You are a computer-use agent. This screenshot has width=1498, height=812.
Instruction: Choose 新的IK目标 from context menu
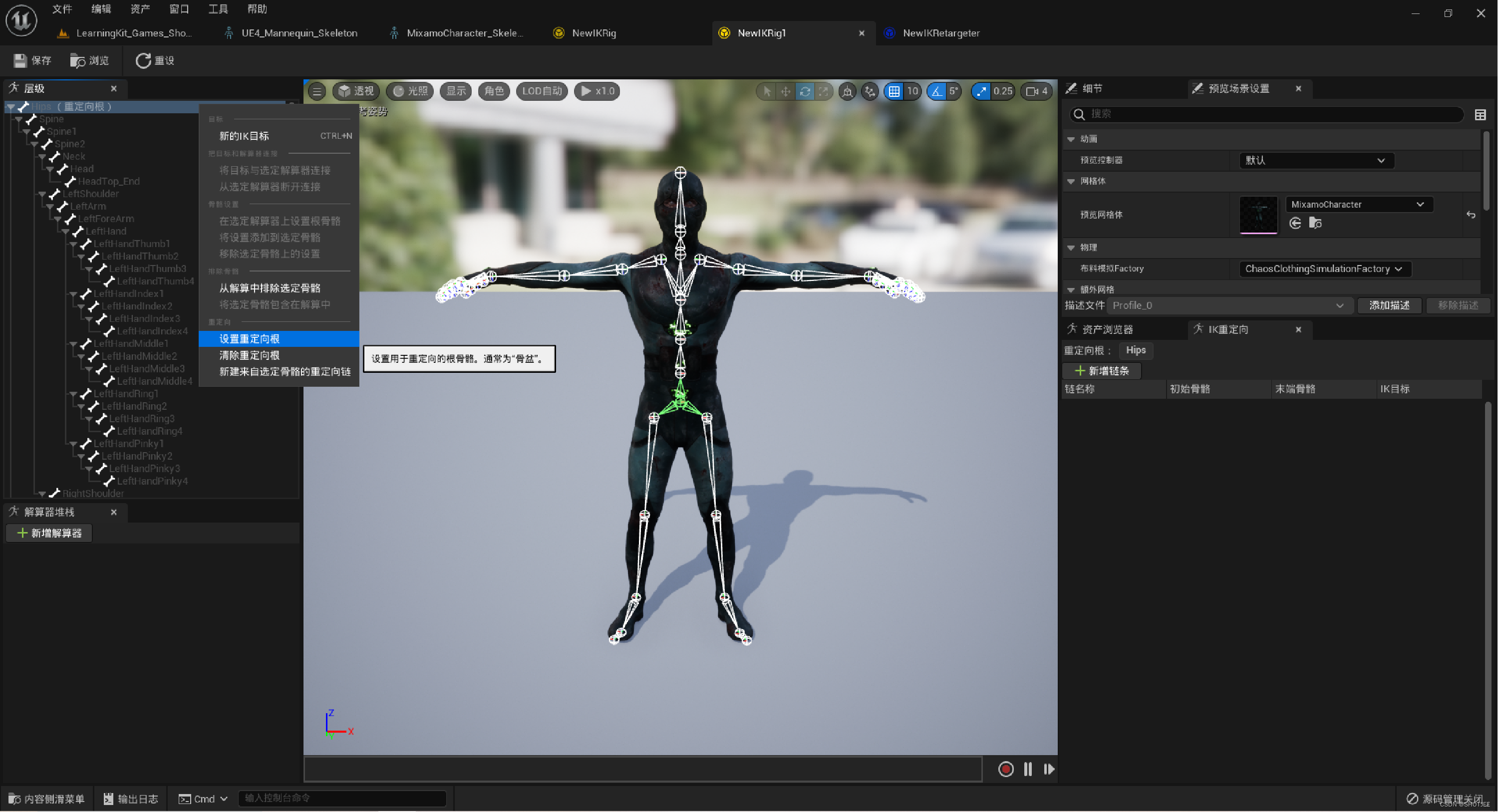(279, 136)
